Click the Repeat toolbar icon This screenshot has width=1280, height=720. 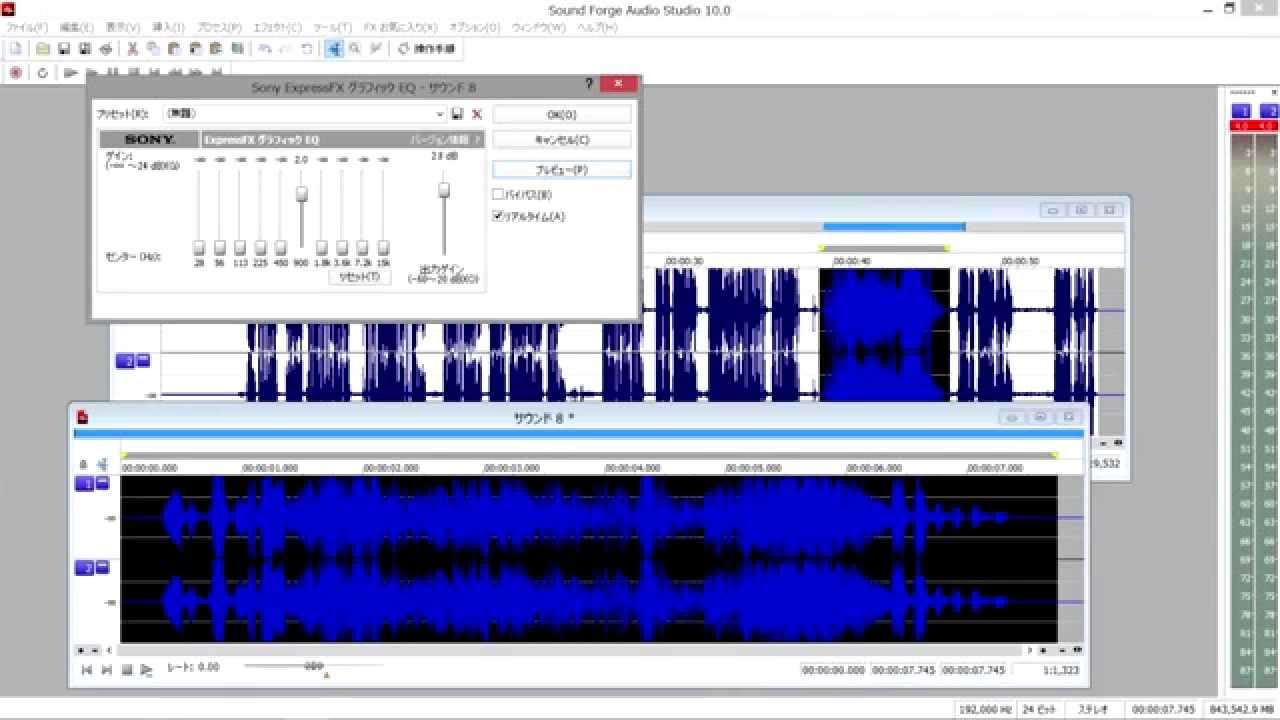(306, 48)
